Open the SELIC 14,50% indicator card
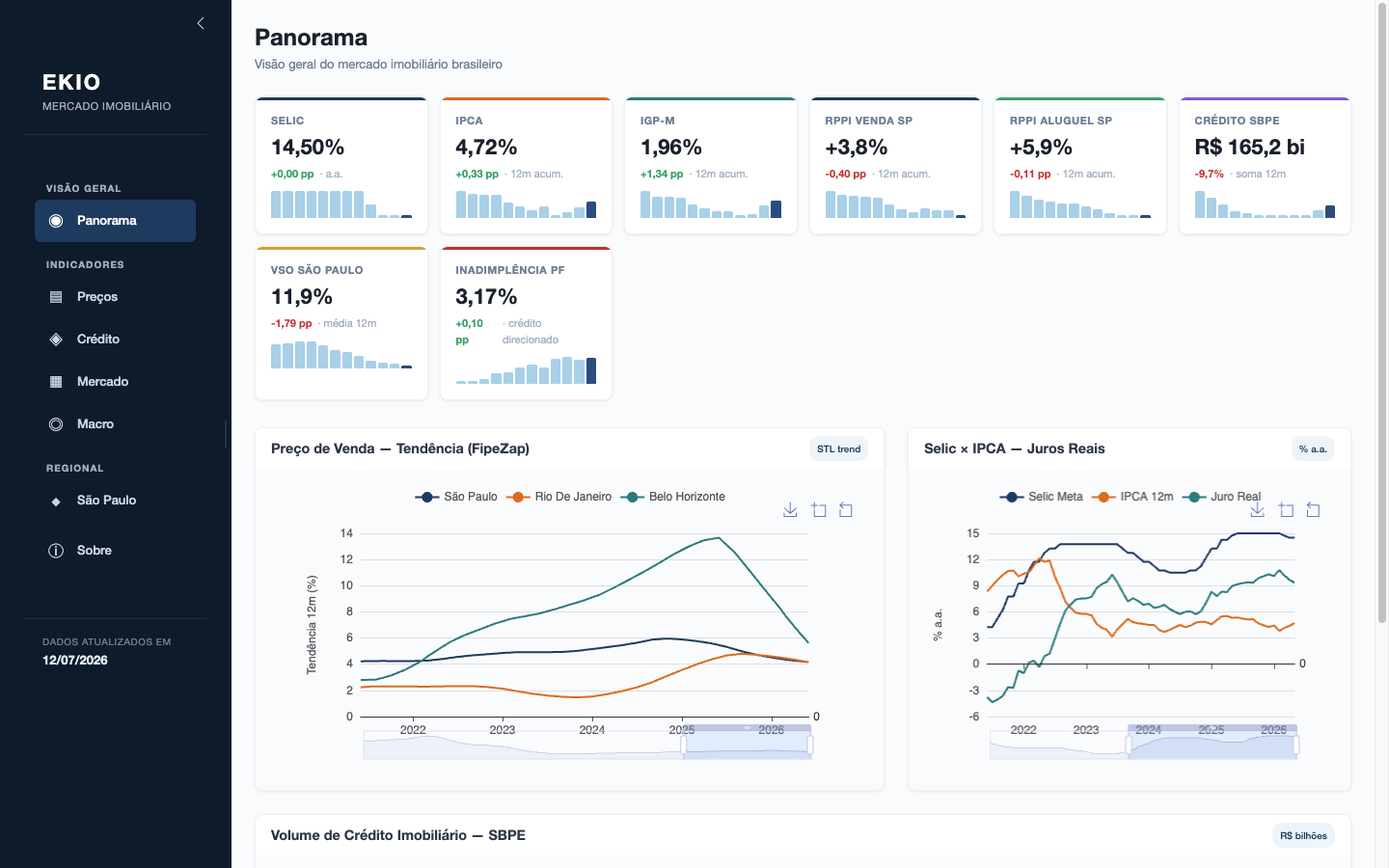The width and height of the screenshot is (1389, 868). tap(341, 166)
